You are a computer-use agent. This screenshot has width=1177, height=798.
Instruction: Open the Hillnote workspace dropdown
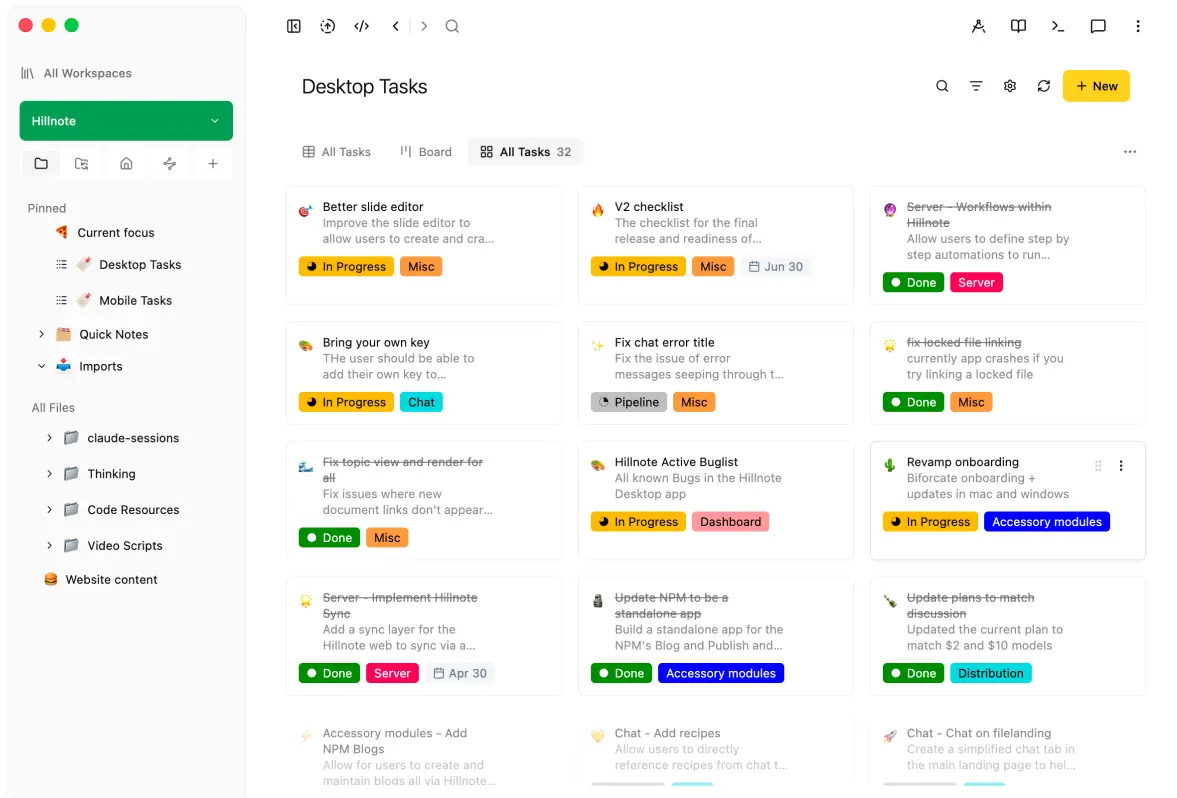tap(126, 121)
